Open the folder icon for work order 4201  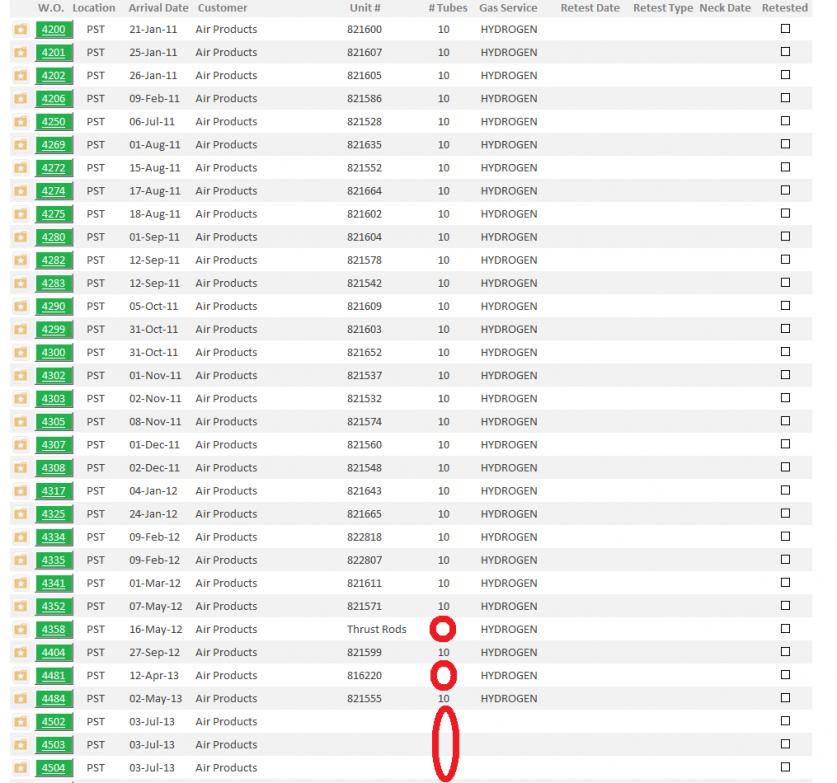[x=21, y=52]
